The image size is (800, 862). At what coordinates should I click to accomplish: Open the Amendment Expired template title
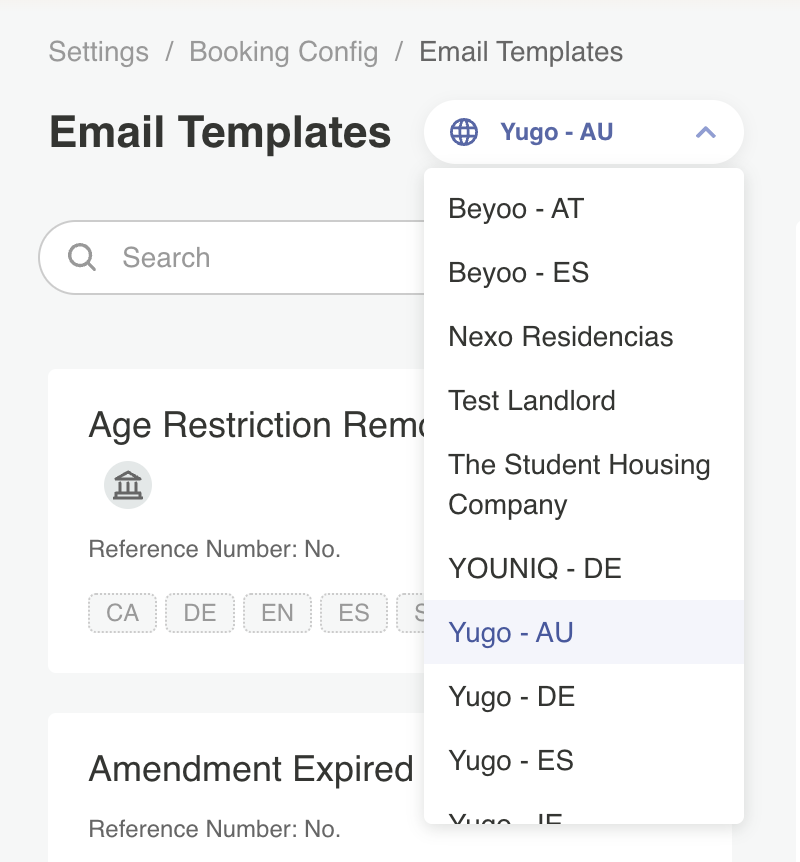251,769
